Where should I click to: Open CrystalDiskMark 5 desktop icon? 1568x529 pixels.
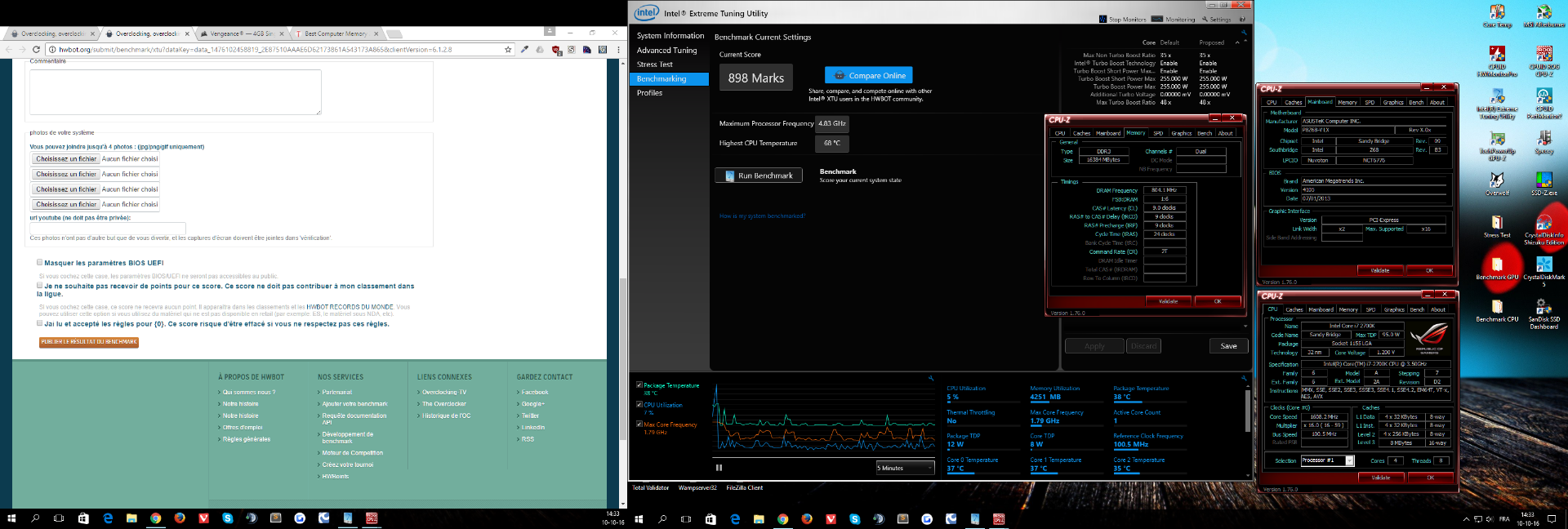(x=1543, y=272)
